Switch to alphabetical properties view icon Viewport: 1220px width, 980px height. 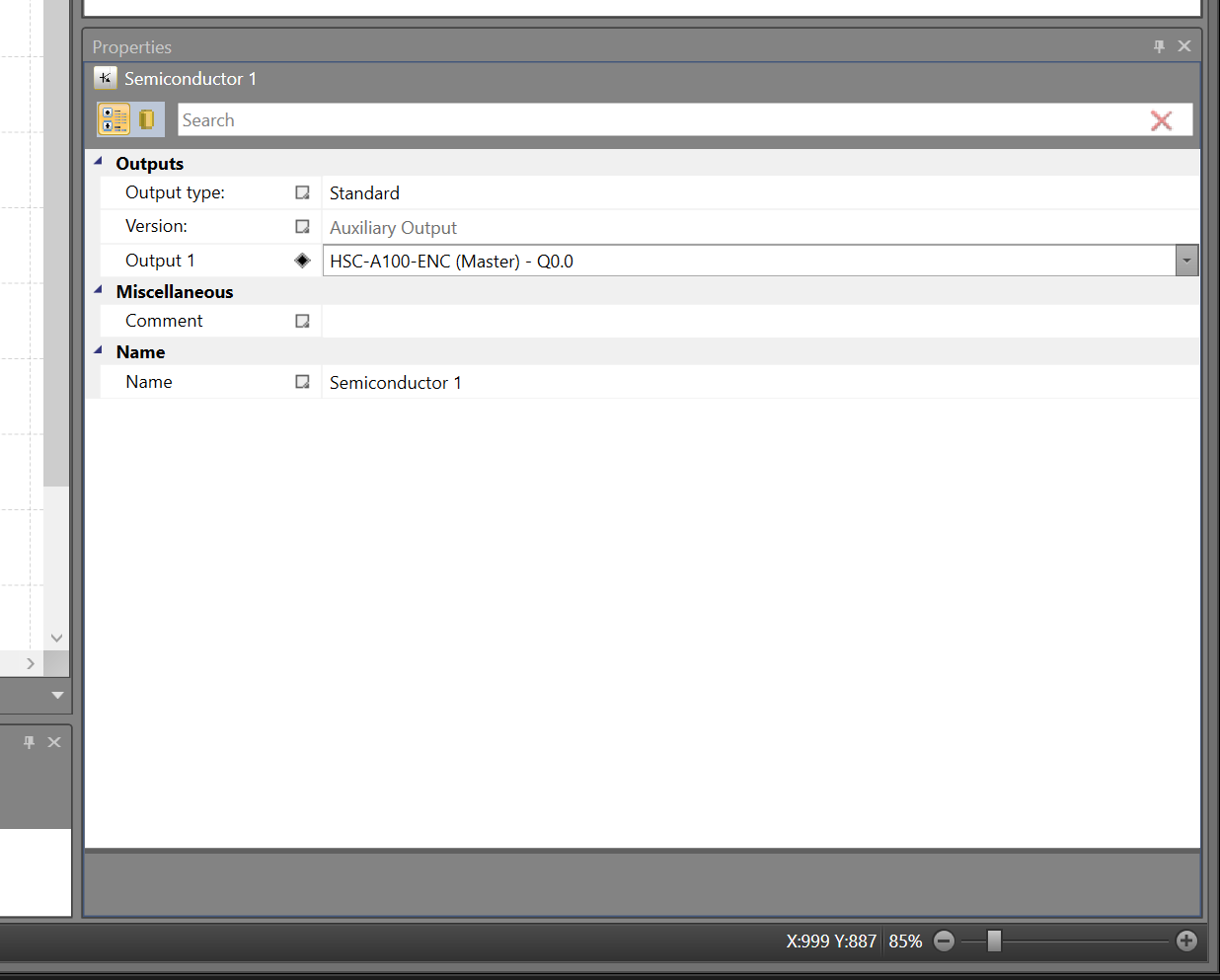pos(147,119)
